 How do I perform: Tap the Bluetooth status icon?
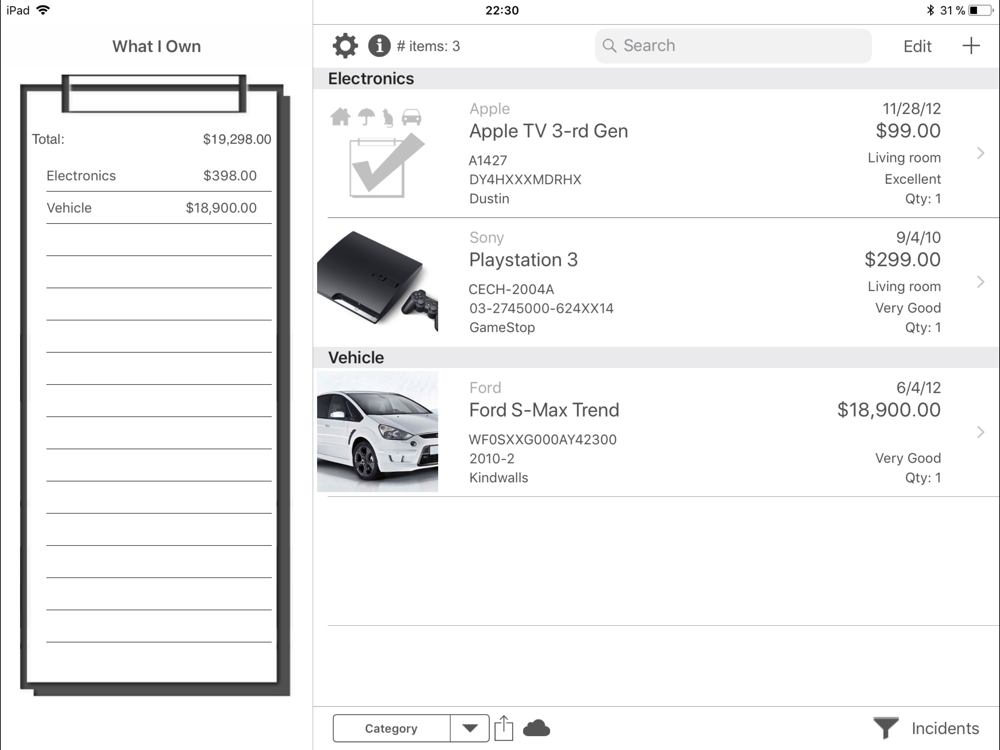[x=930, y=10]
